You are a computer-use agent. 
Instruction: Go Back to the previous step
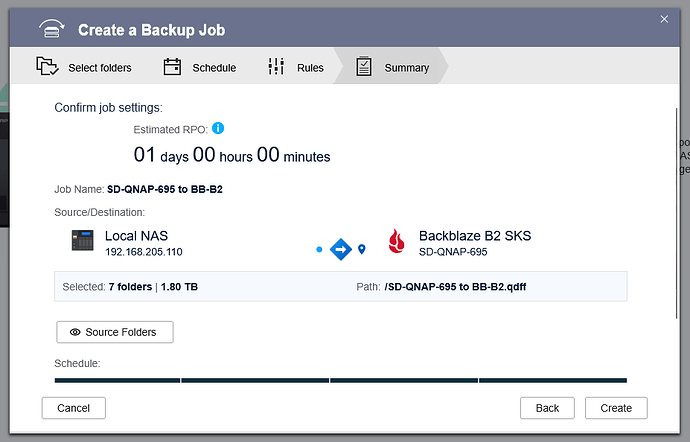(547, 408)
